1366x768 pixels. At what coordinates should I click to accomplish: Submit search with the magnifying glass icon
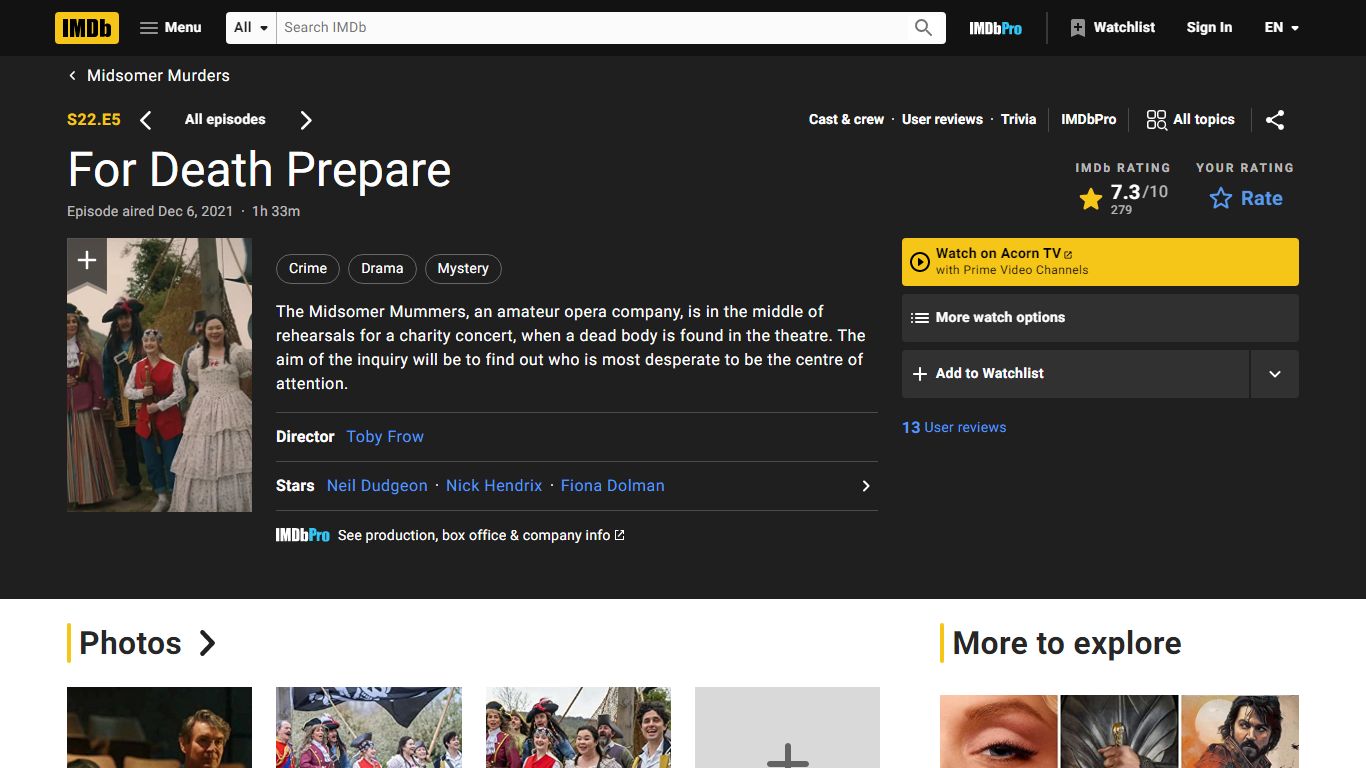click(x=924, y=28)
